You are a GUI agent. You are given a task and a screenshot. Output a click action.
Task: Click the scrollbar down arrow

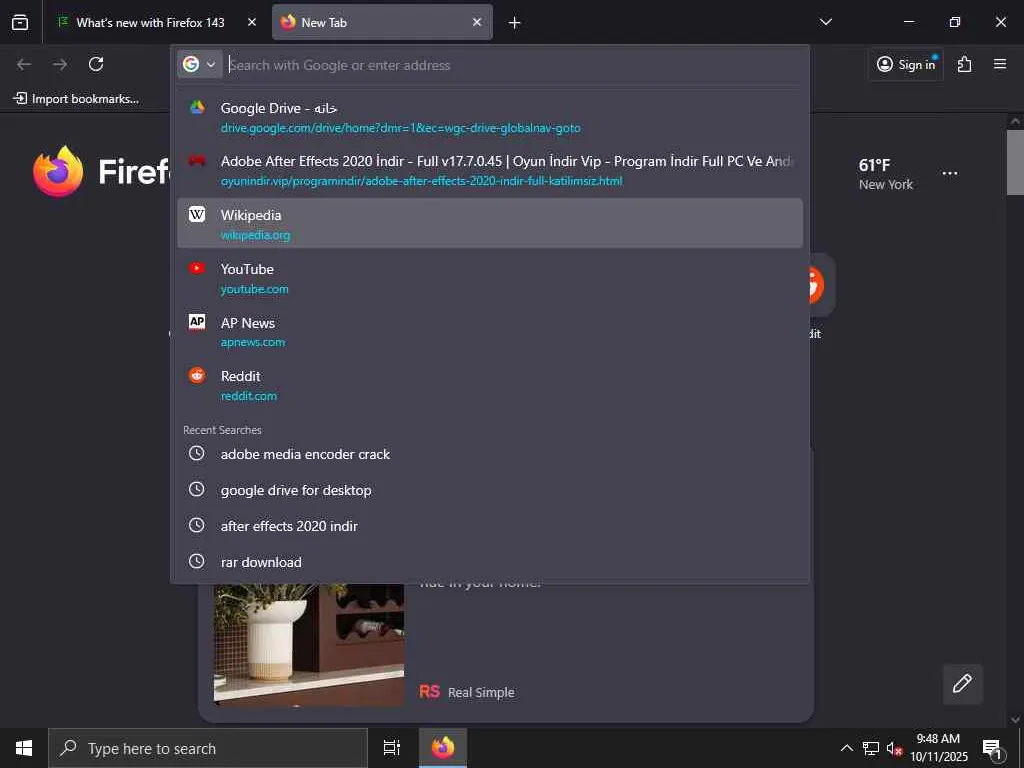tap(1015, 720)
